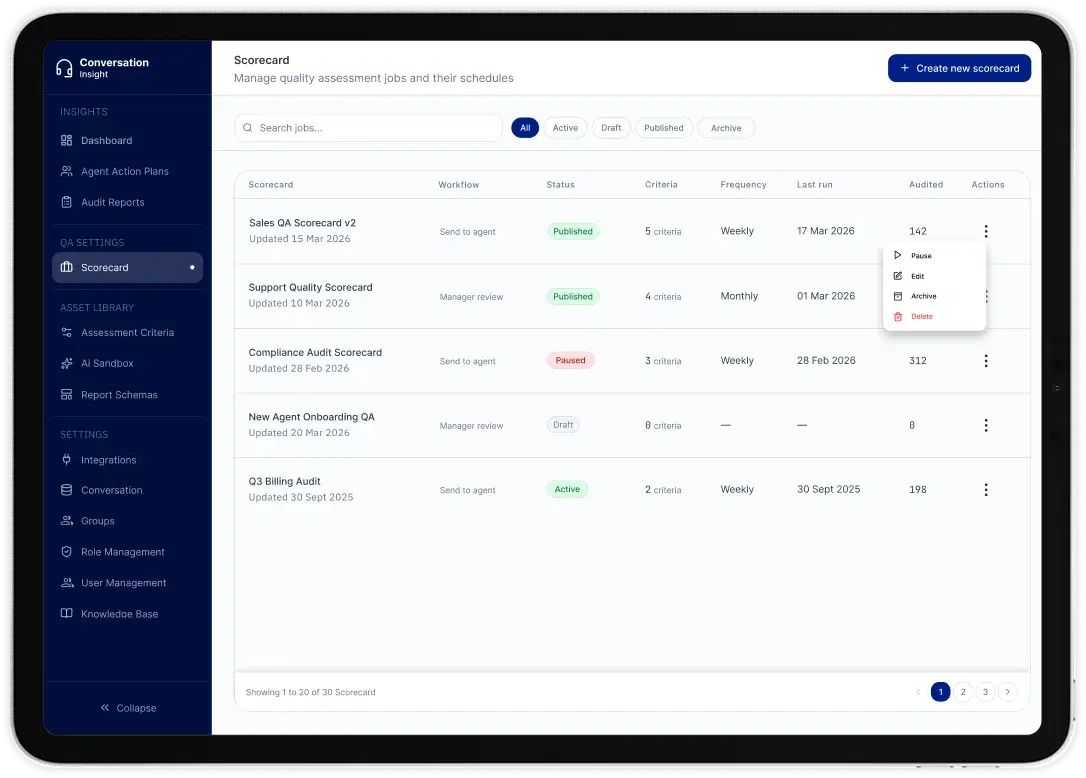
Task: Collapse the sidebar with chevrons
Action: tap(128, 708)
